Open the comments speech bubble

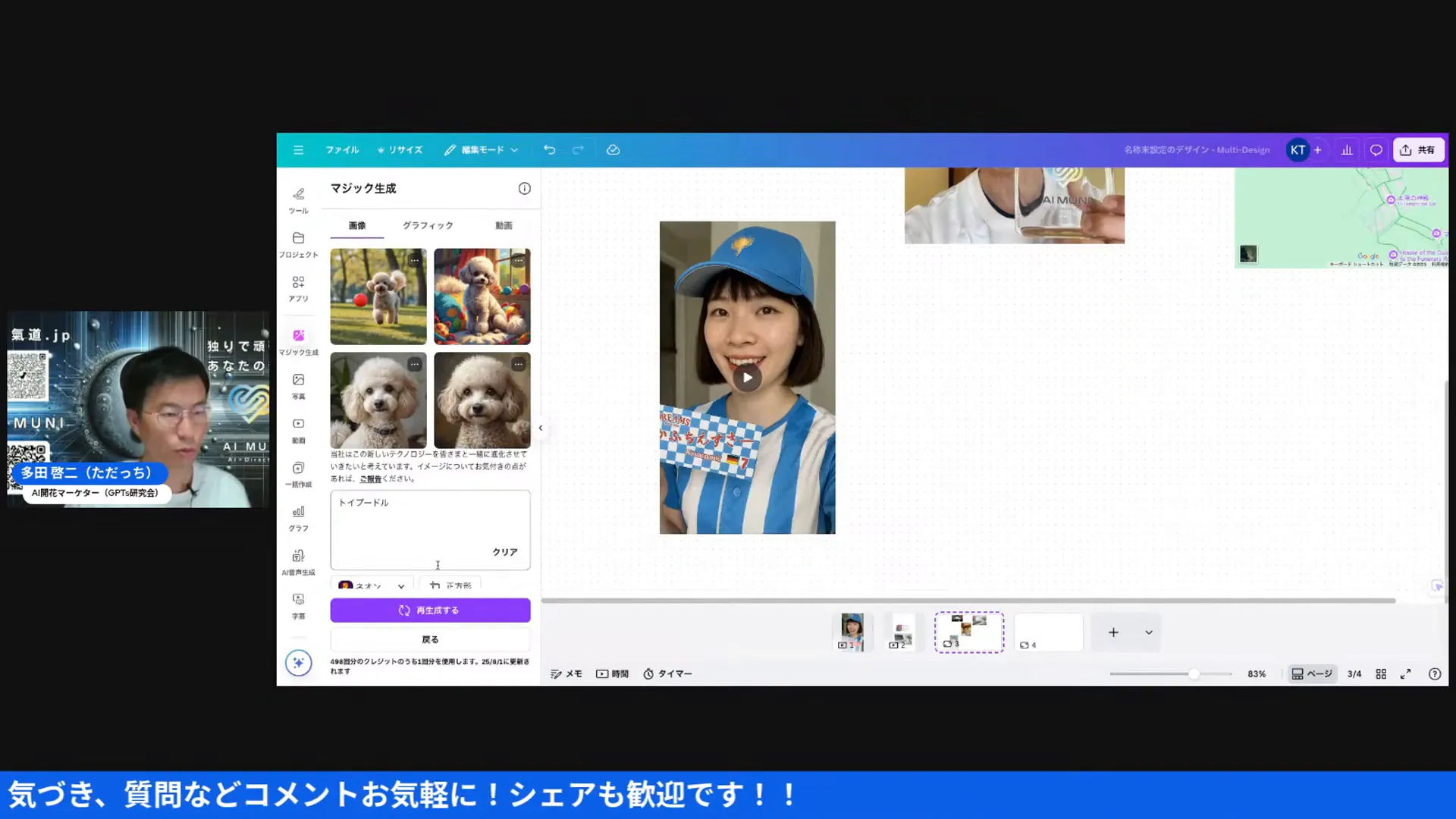(x=1376, y=150)
